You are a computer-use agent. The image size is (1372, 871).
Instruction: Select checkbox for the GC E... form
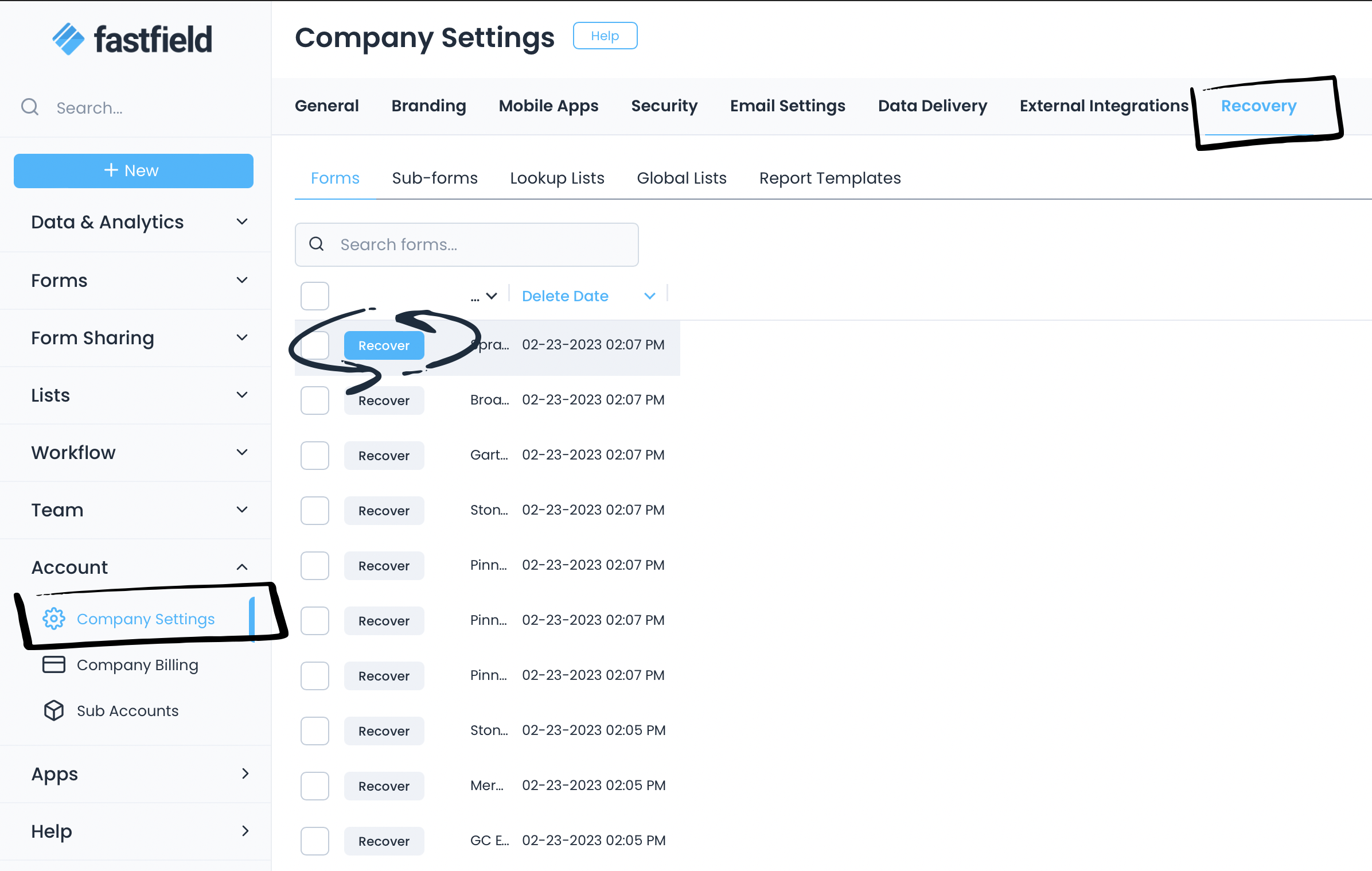coord(314,841)
